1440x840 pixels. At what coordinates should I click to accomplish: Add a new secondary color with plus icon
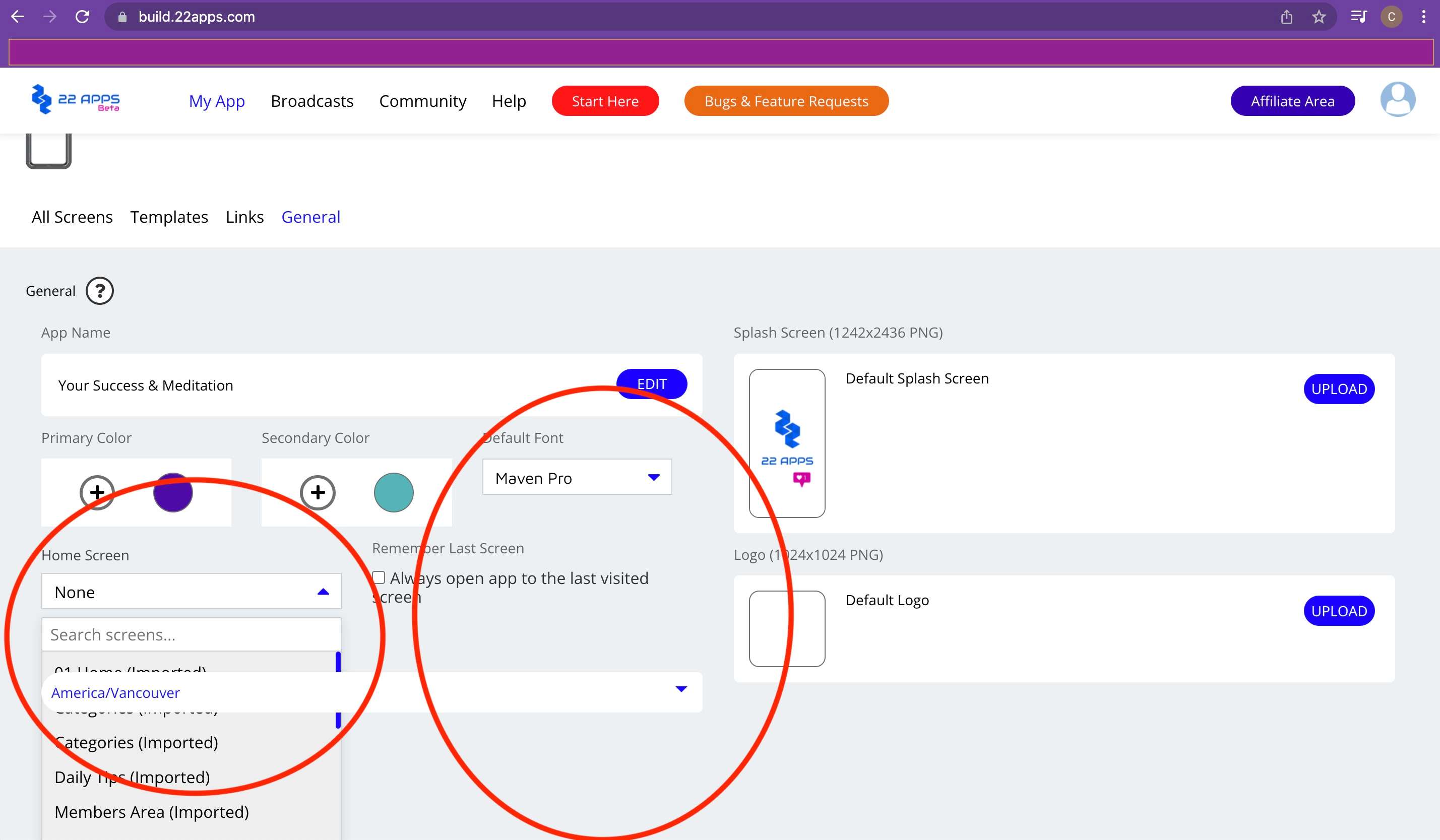[x=318, y=492]
